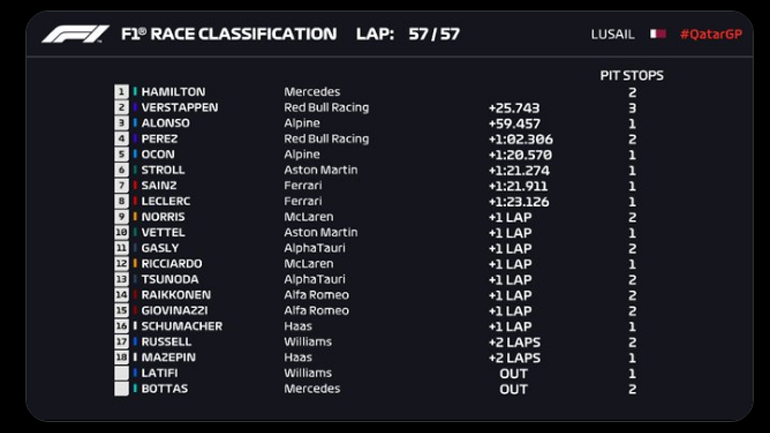The image size is (770, 433).
Task: Select driver name ALONSO
Action: coord(165,123)
